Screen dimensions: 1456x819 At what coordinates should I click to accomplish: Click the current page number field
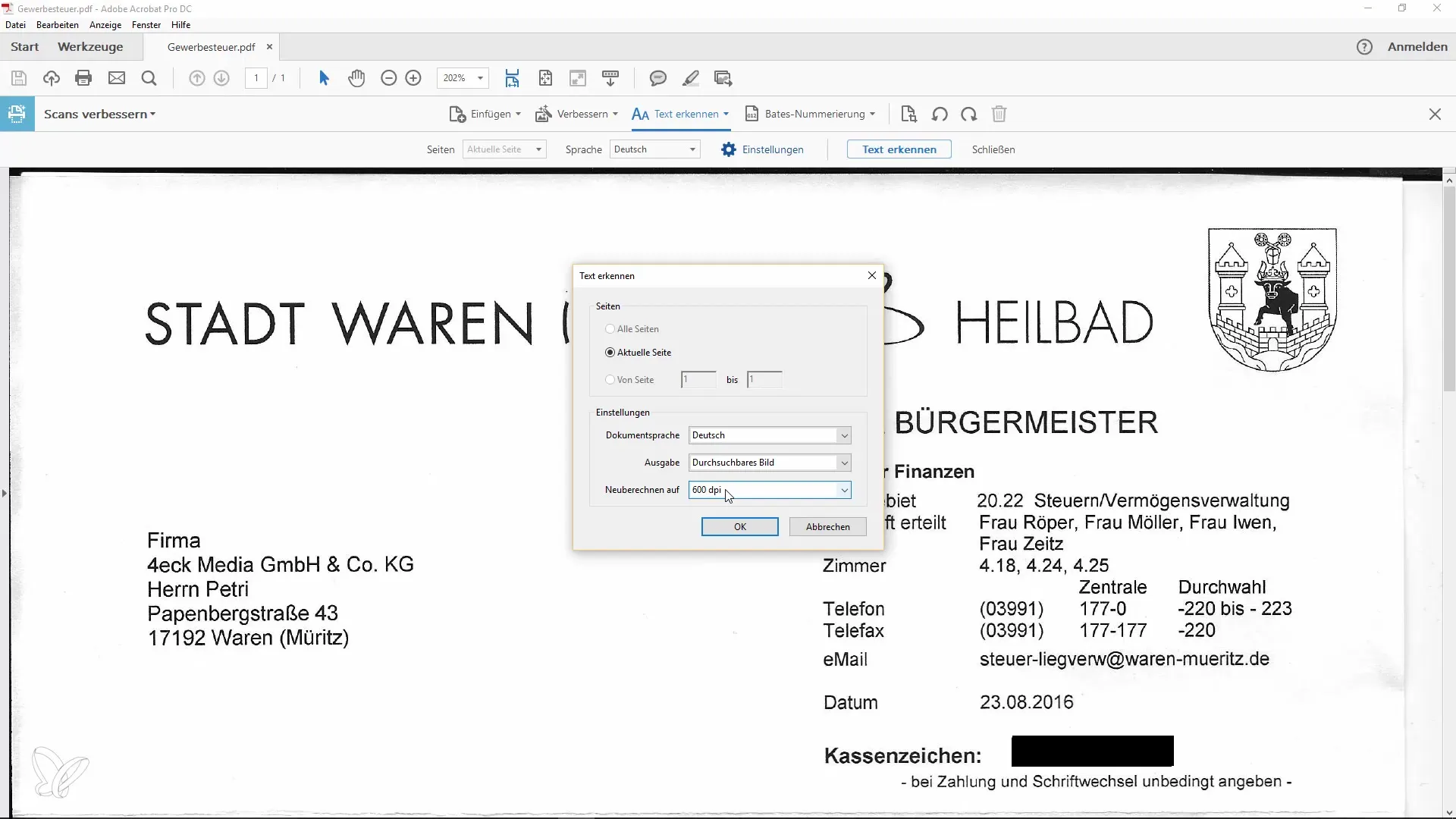(x=256, y=78)
